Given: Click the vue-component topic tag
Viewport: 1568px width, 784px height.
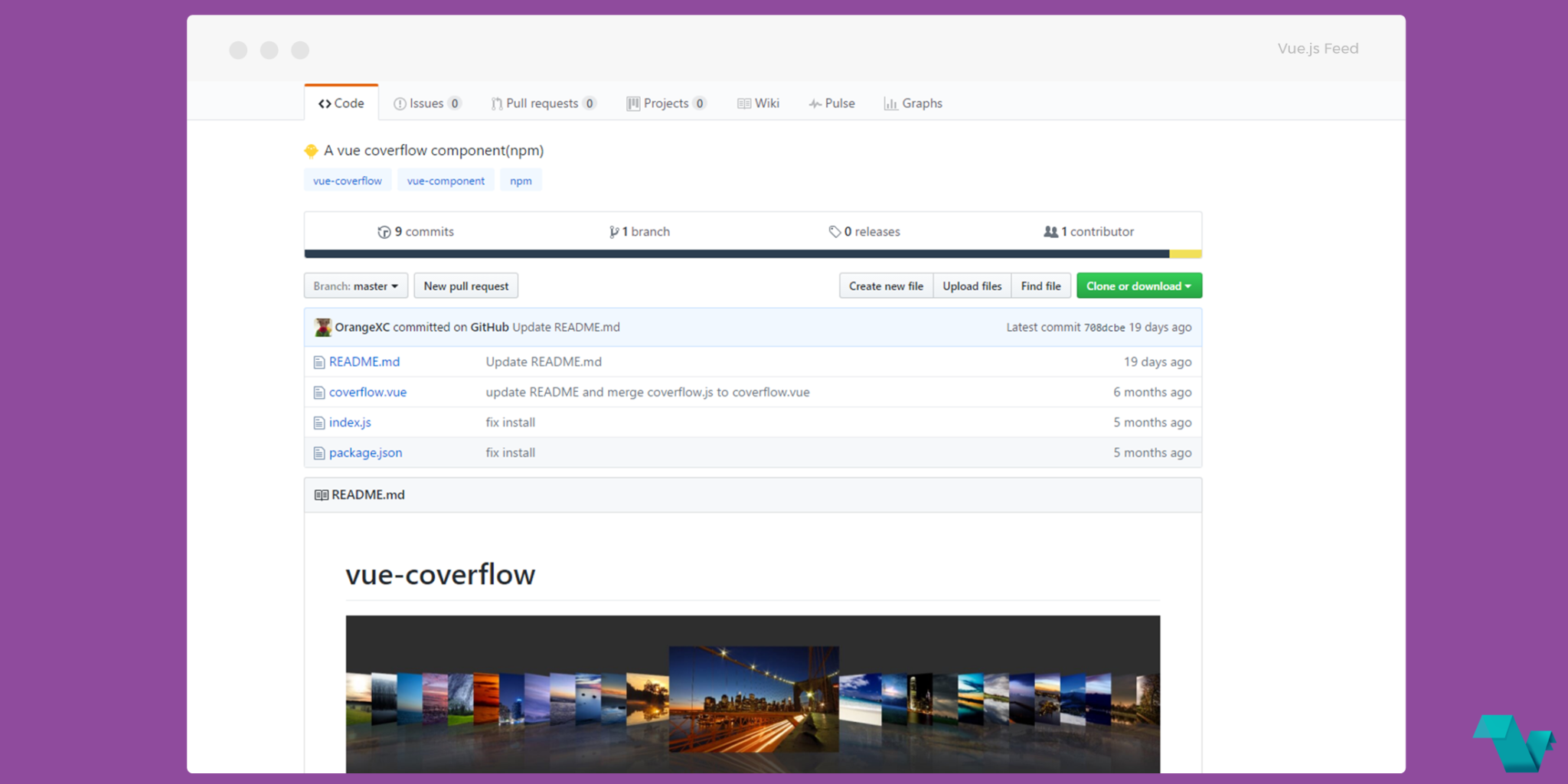Looking at the screenshot, I should 446,181.
